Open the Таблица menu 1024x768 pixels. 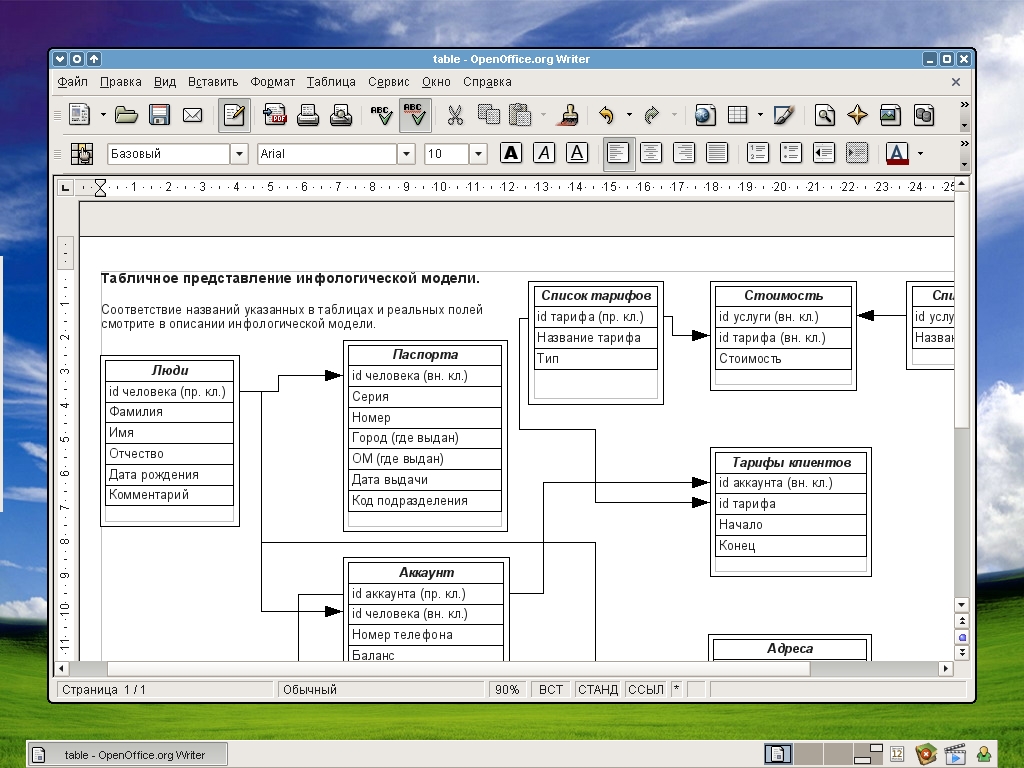(331, 82)
